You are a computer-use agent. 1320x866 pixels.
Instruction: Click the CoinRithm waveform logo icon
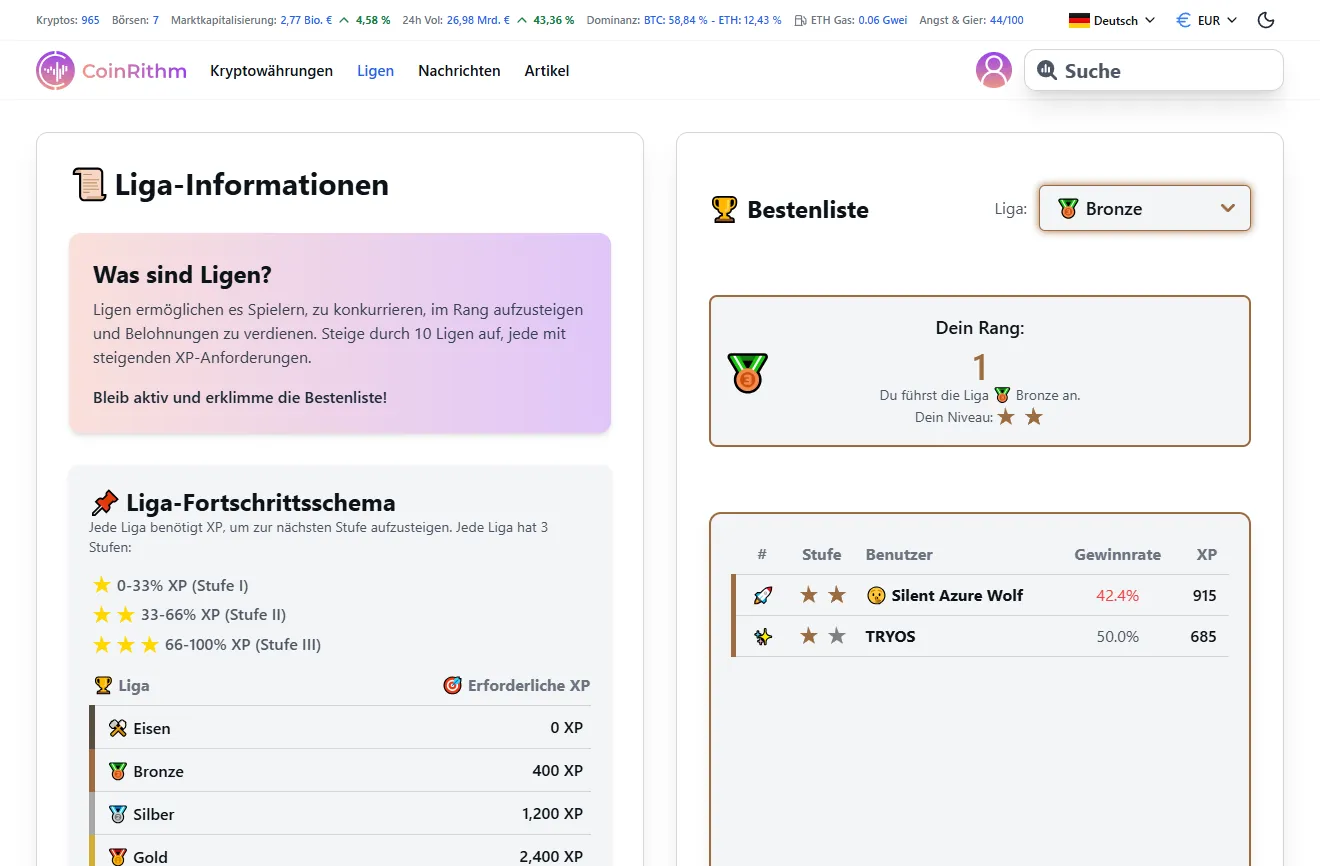55,70
